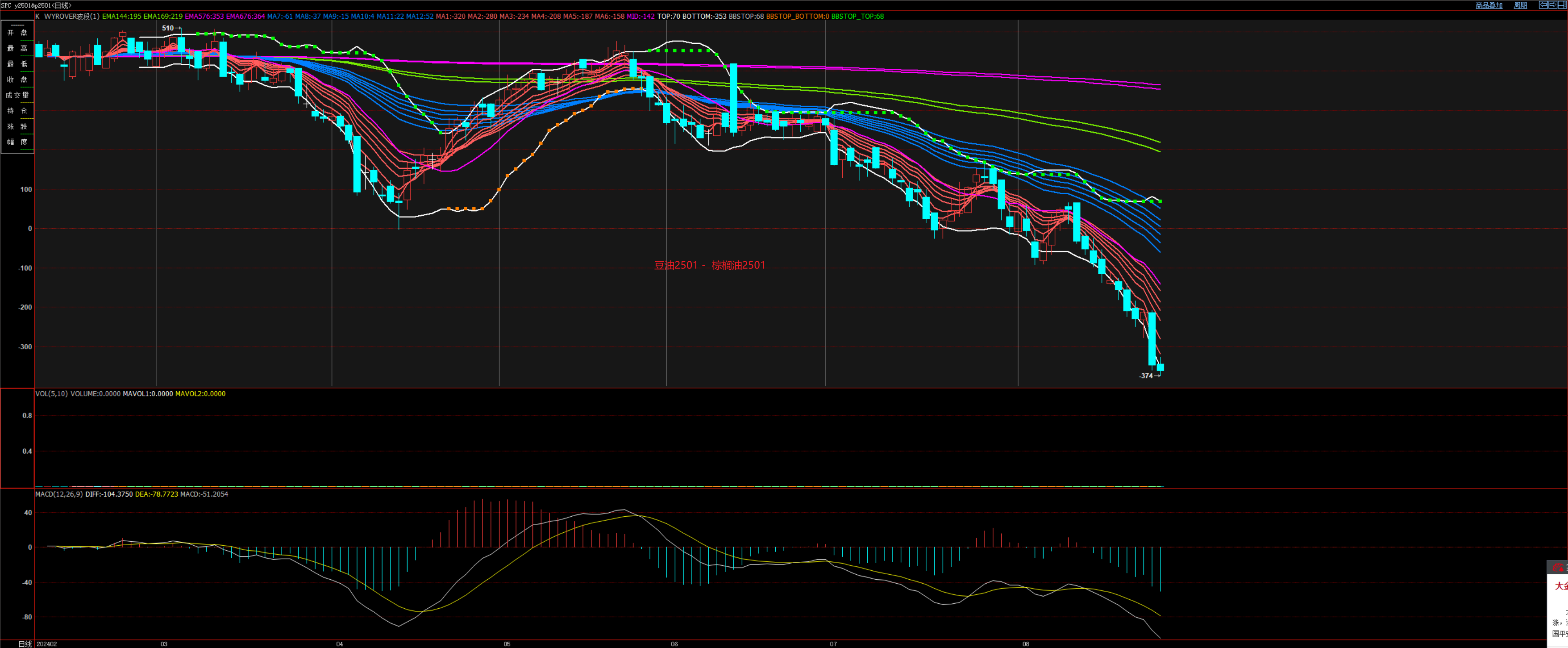Click the left arrow navigation icon

click(1543, 5)
